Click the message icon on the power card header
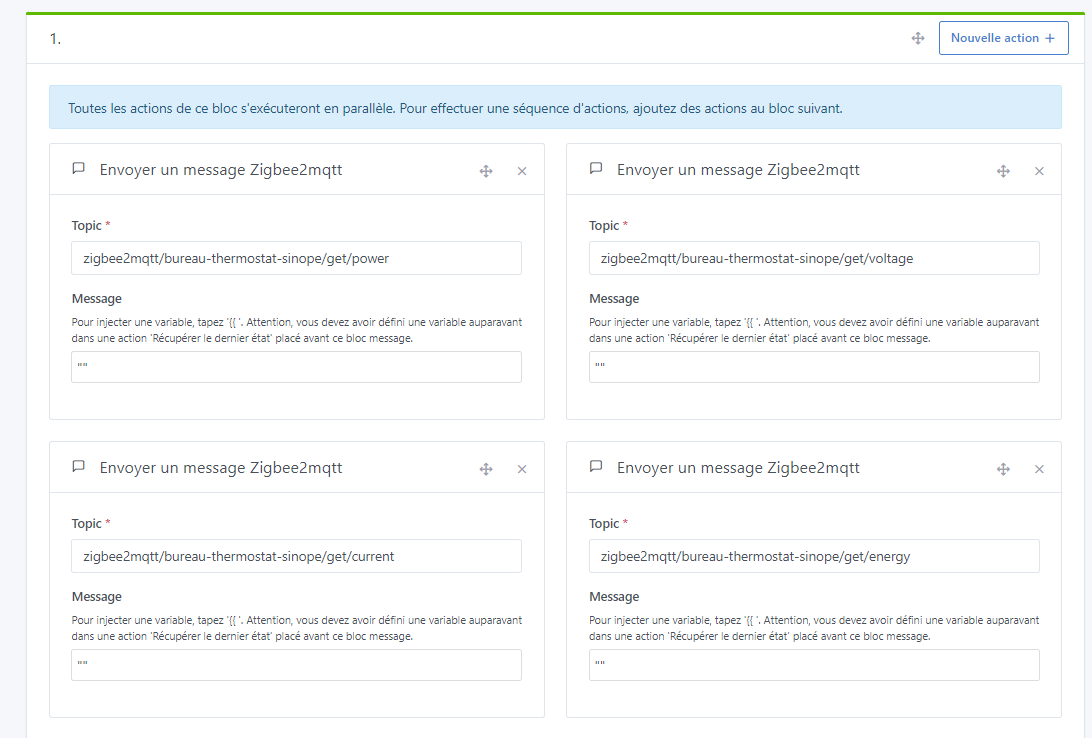Viewport: 1092px width, 738px height. click(x=79, y=169)
